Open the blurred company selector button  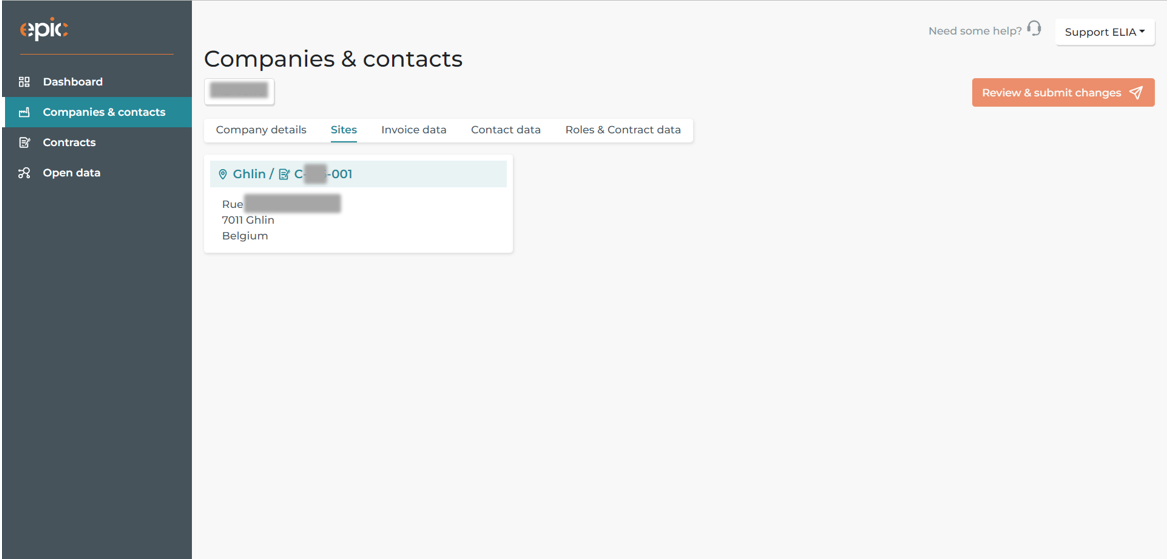coord(239,91)
